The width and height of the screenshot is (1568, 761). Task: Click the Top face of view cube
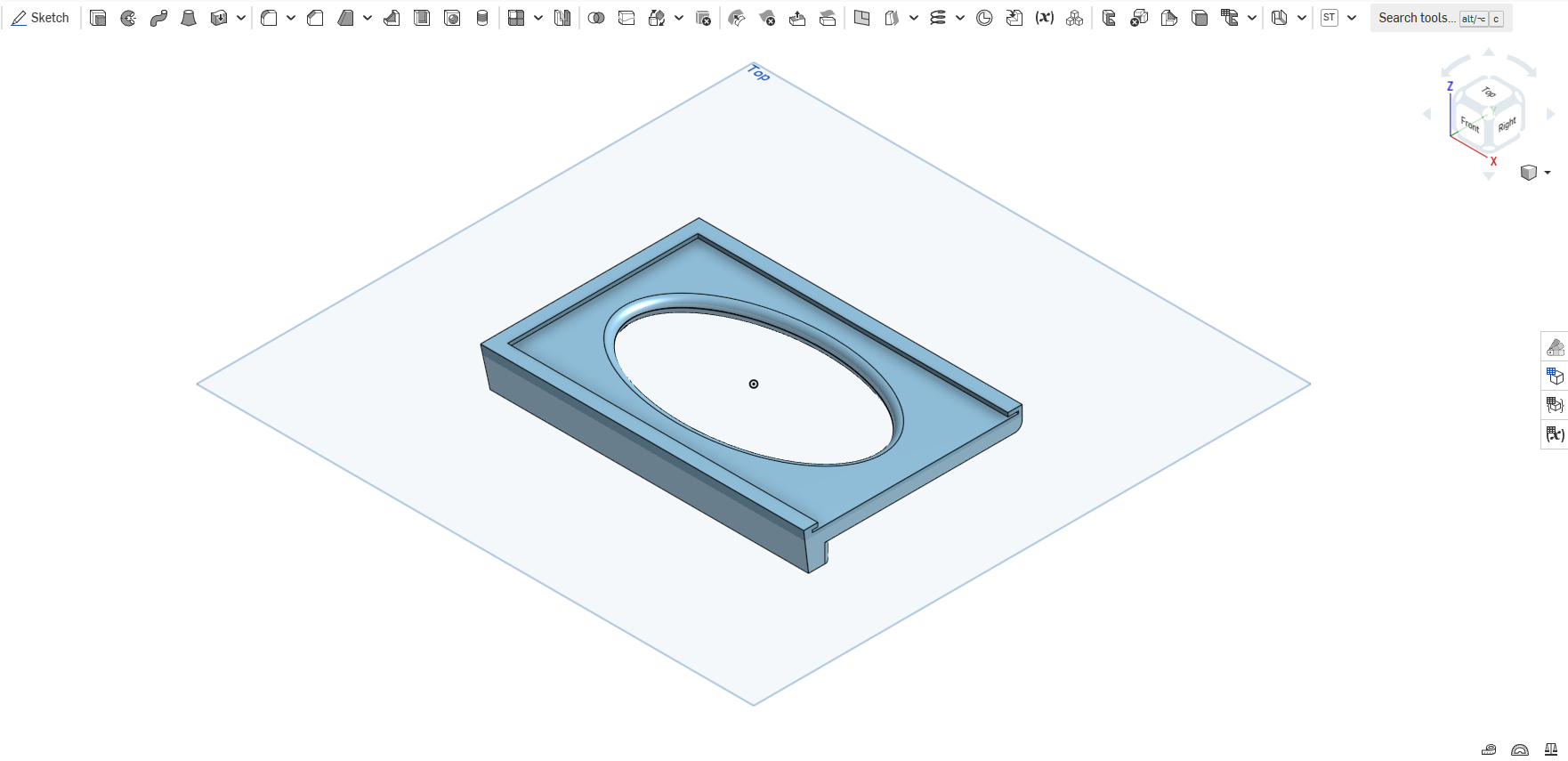click(1488, 93)
